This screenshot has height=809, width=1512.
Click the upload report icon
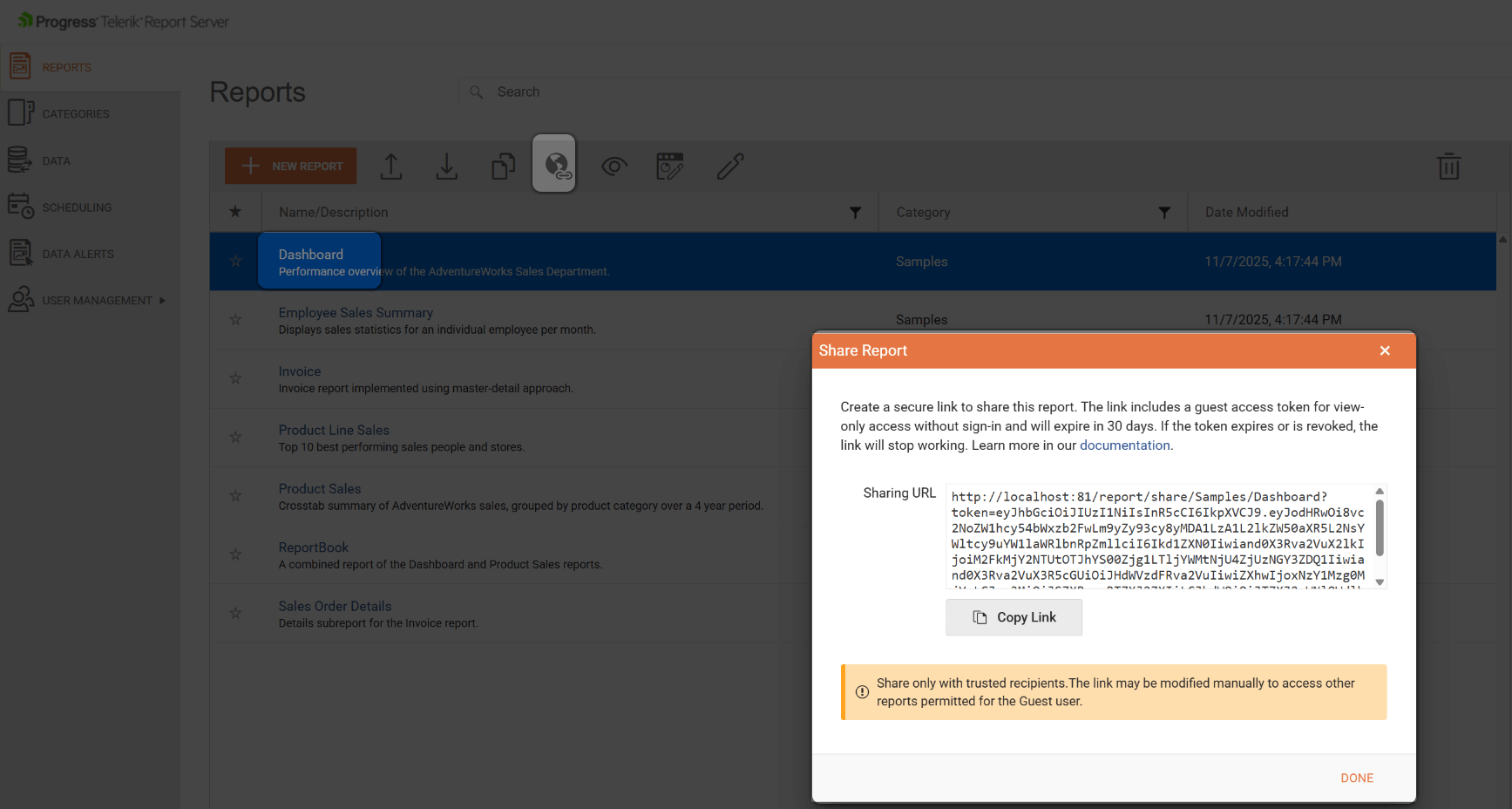(391, 166)
